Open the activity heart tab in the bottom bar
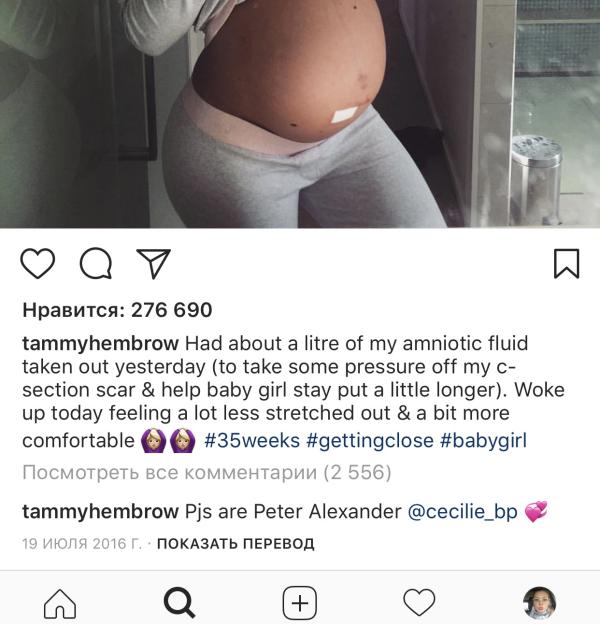This screenshot has width=600, height=624. click(419, 603)
